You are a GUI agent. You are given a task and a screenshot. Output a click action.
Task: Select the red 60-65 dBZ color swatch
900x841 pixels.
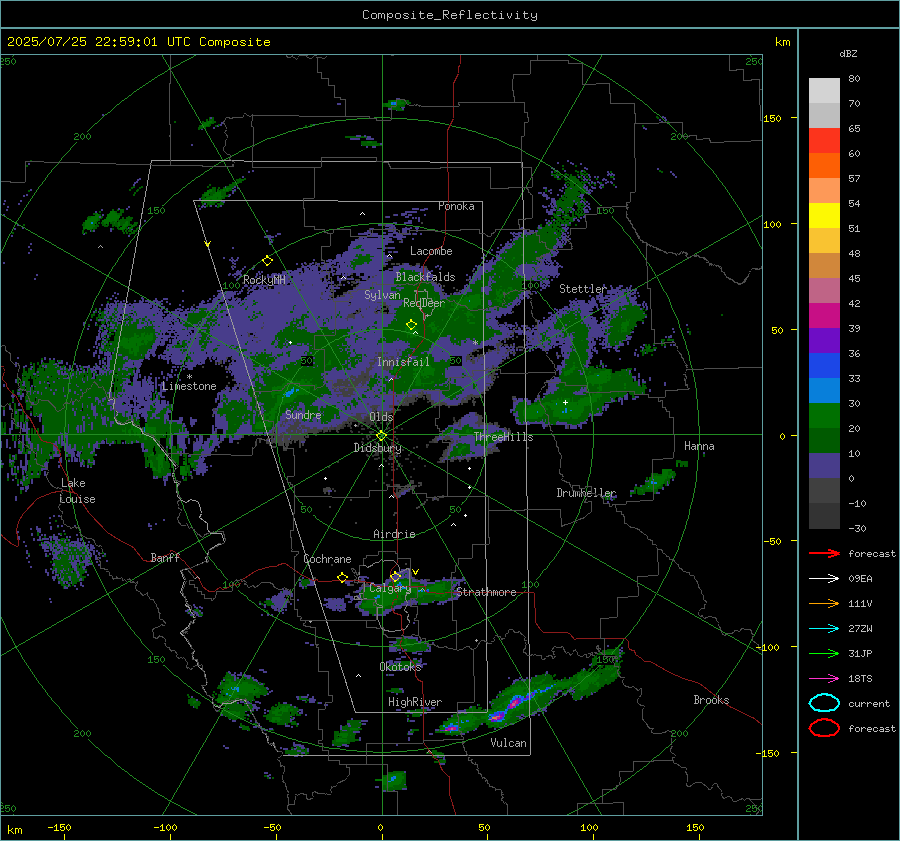click(824, 141)
